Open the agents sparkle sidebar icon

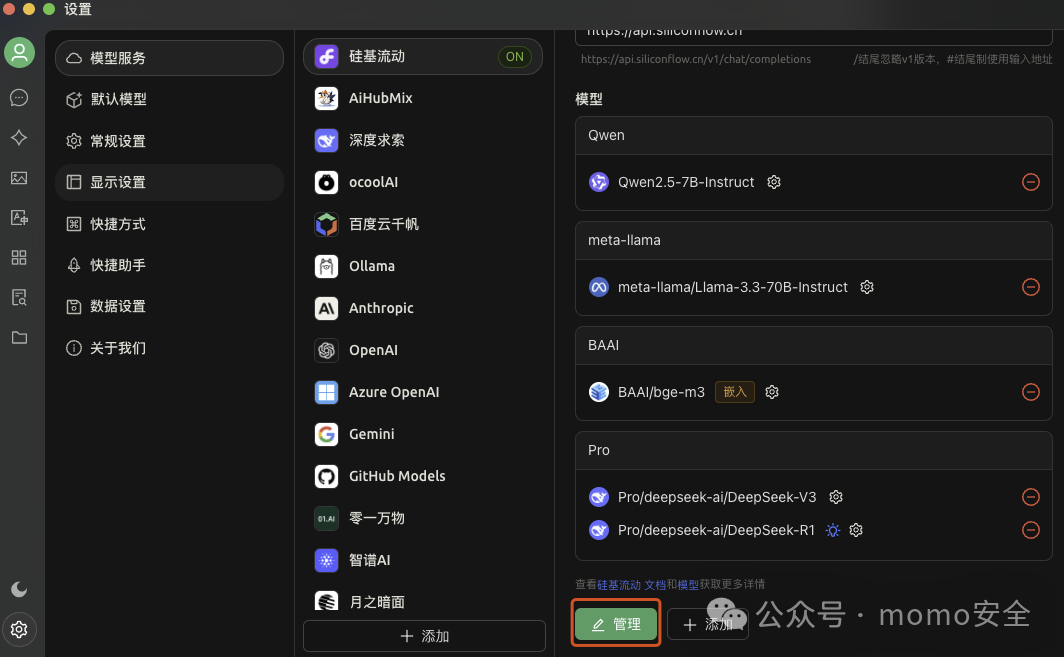tap(19, 138)
